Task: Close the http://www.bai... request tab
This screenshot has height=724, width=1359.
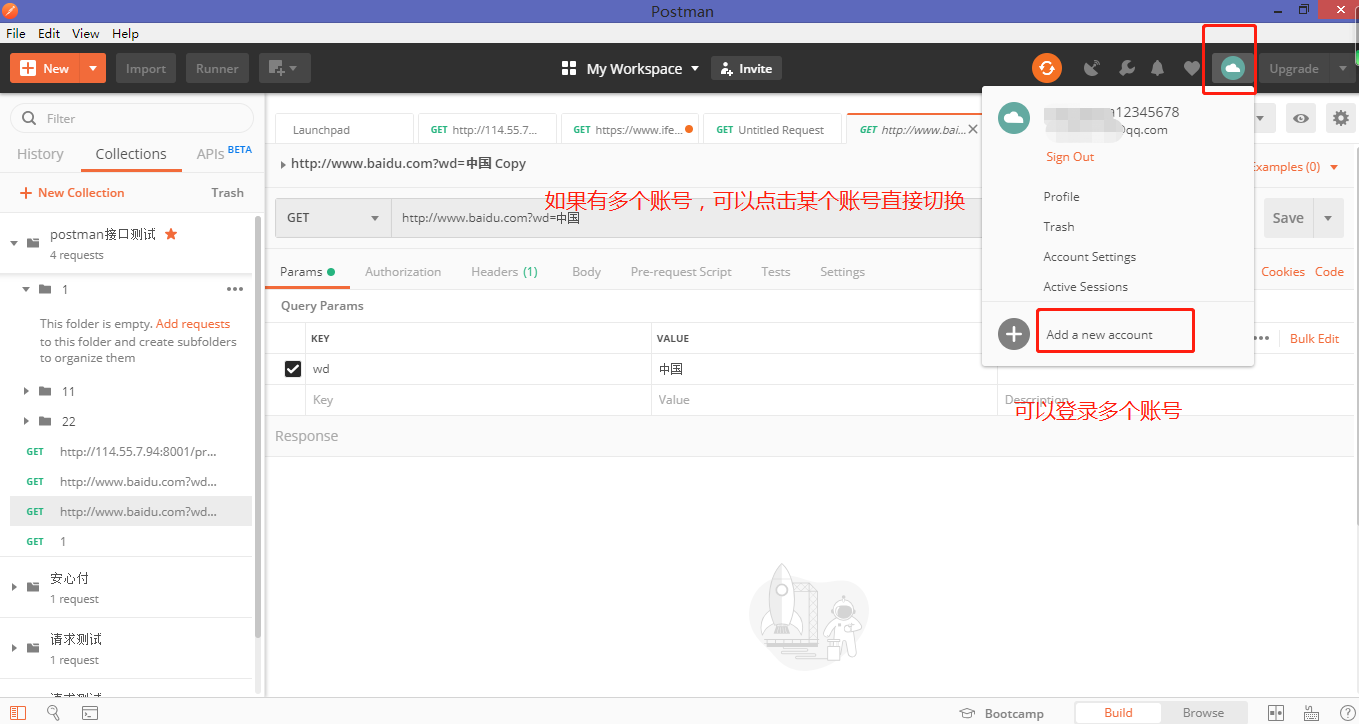Action: (972, 129)
